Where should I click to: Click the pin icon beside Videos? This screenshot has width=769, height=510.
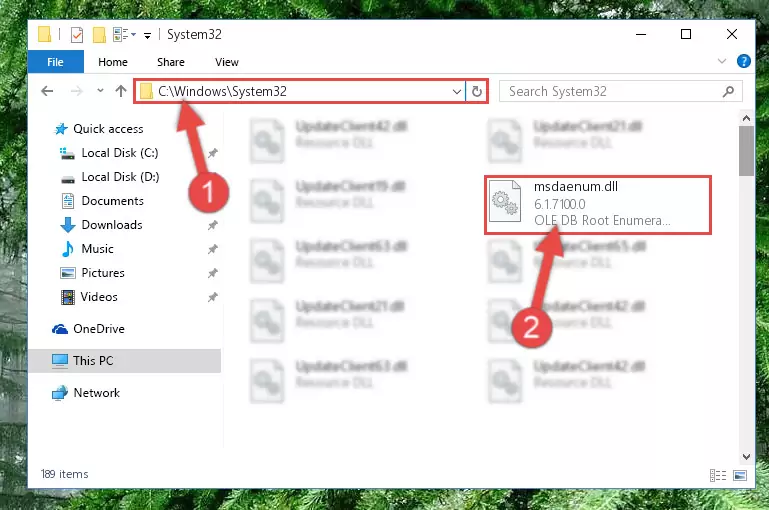coord(212,297)
